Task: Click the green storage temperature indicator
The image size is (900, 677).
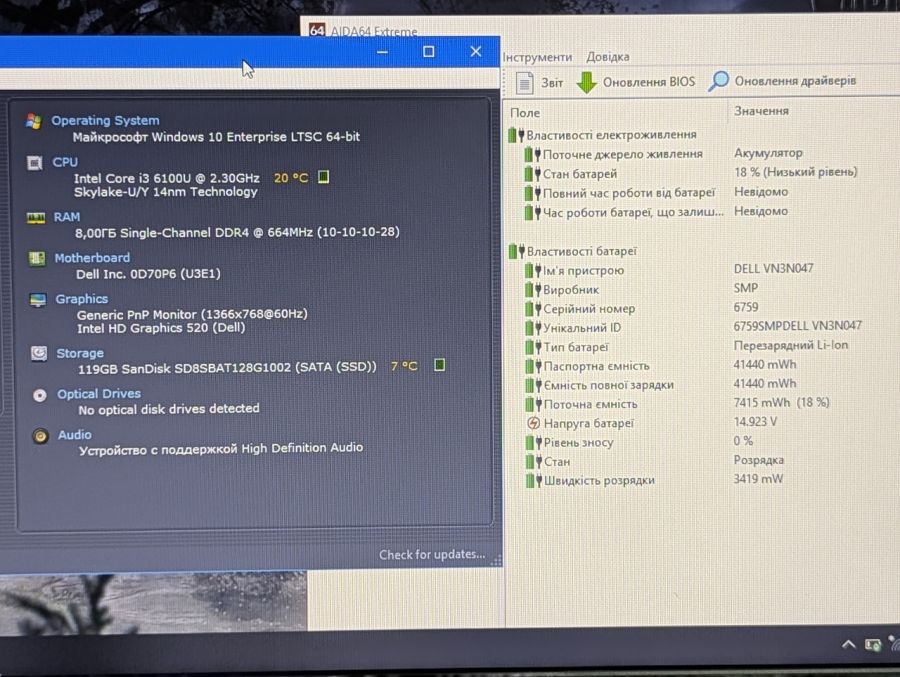Action: 440,365
